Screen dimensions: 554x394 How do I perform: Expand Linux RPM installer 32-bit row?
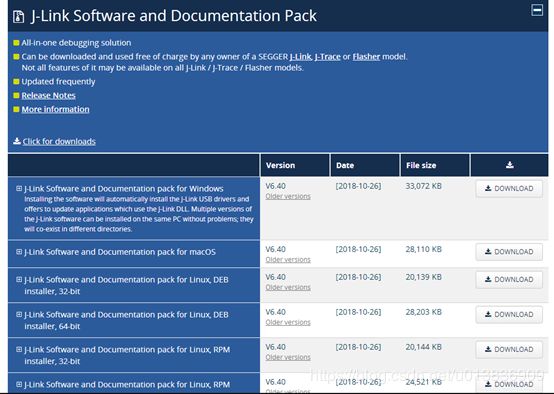point(19,349)
